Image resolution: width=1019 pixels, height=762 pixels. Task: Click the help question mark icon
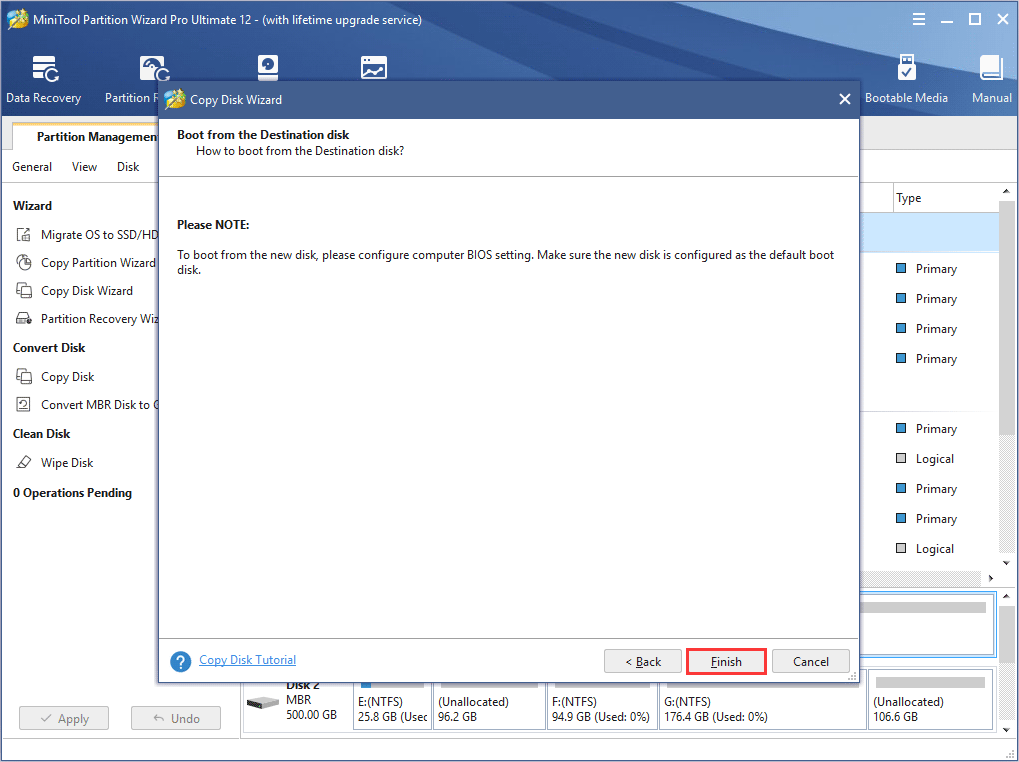180,662
